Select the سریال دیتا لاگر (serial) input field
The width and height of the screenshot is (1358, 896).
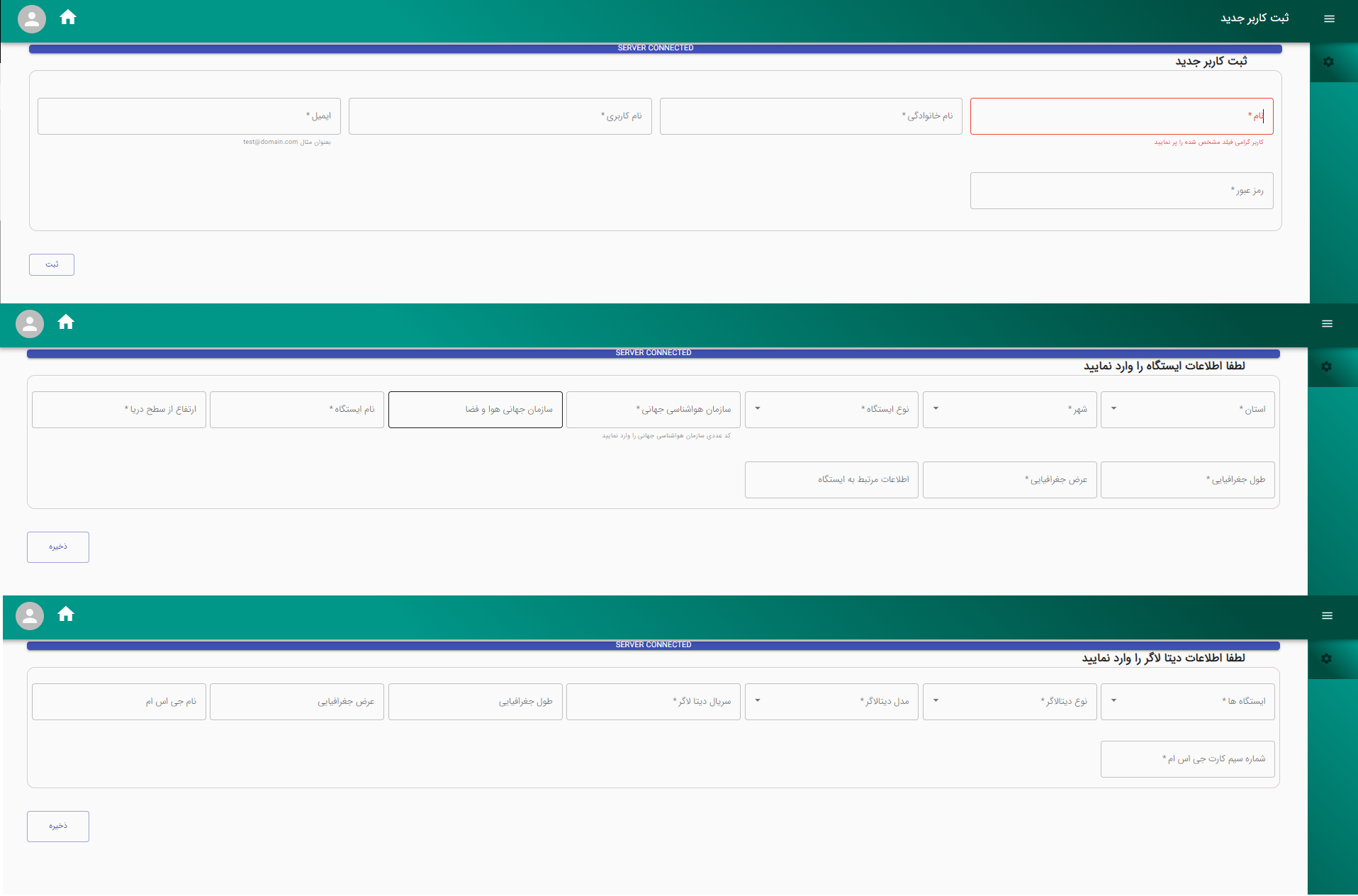coord(653,702)
